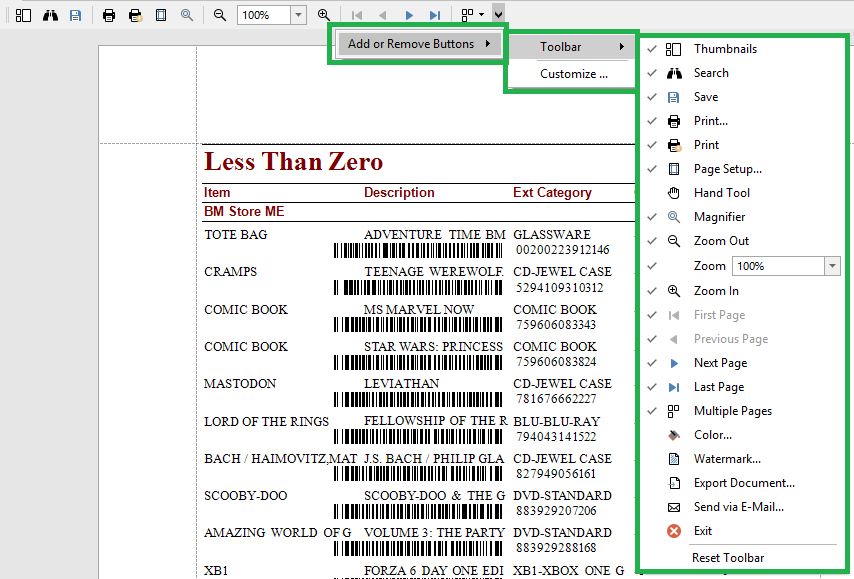The height and width of the screenshot is (579, 854).
Task: Click the Zoom 100% field in the menu
Action: pyautogui.click(x=778, y=266)
